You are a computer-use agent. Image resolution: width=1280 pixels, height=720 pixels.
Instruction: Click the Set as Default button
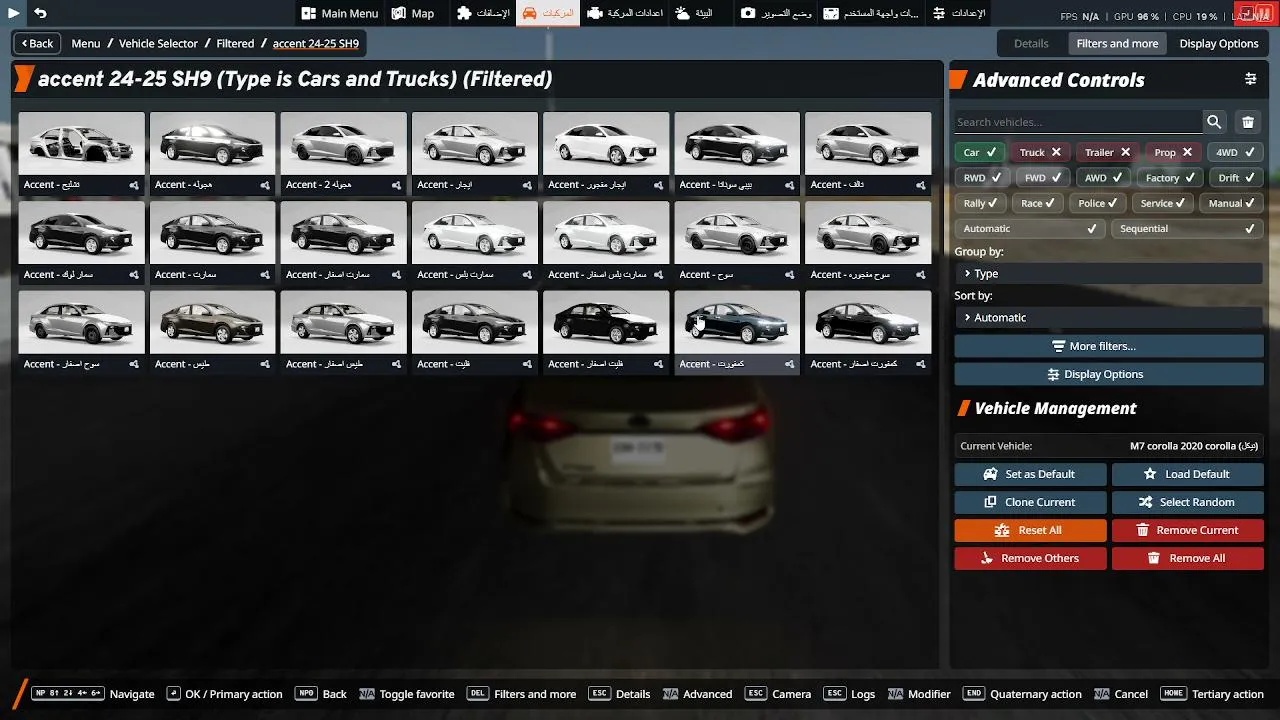point(1030,474)
